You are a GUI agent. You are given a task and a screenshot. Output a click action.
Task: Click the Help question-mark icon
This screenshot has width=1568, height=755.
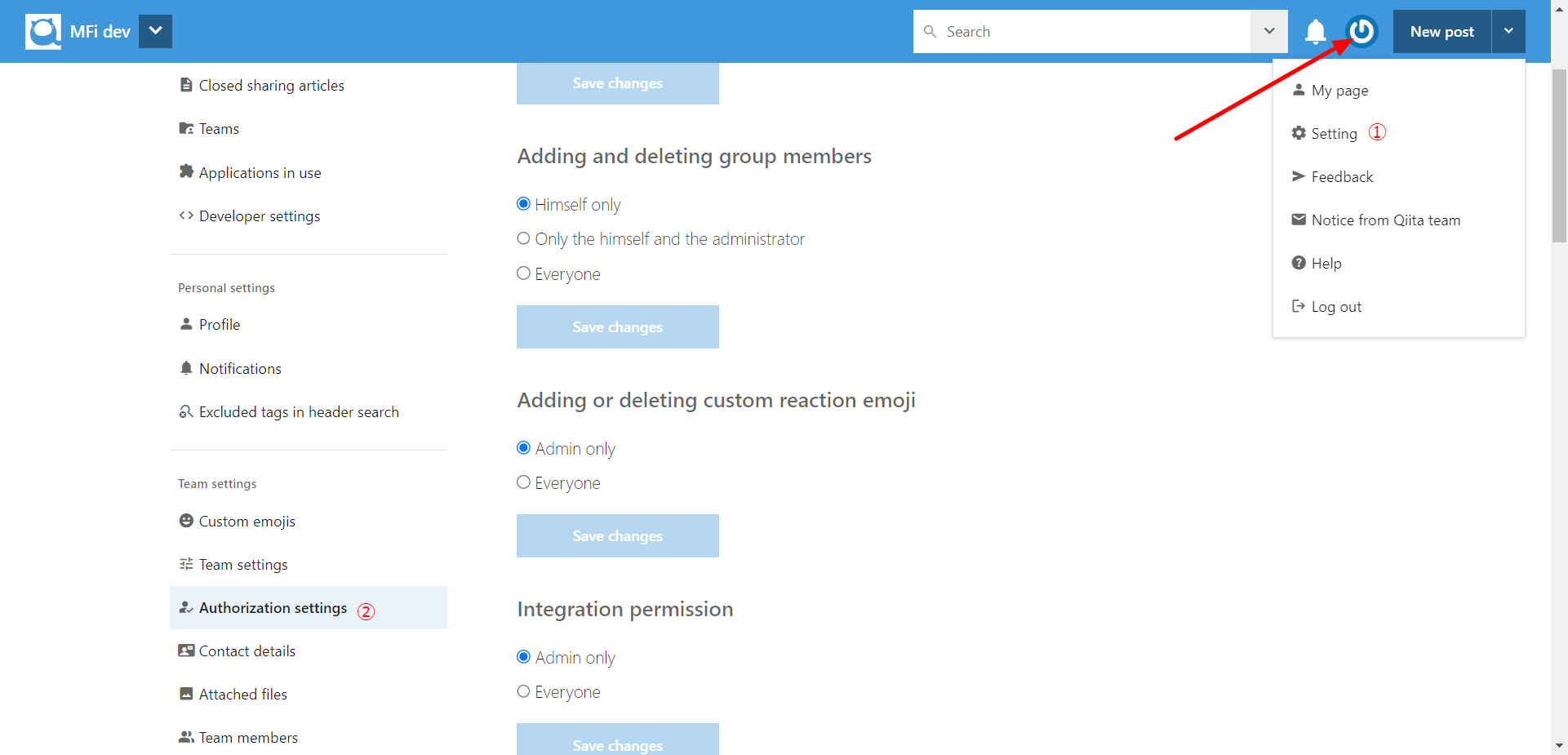coord(1299,263)
